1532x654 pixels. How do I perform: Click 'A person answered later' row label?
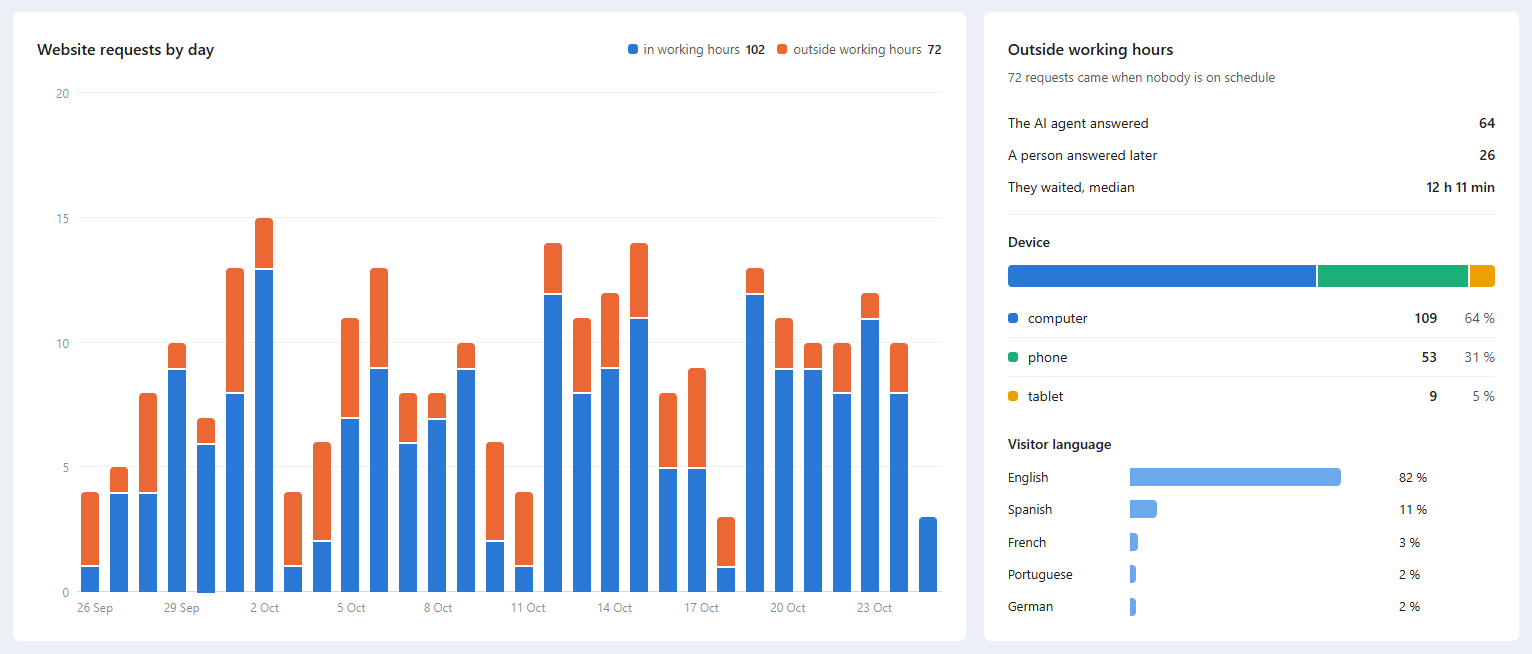click(x=1083, y=155)
